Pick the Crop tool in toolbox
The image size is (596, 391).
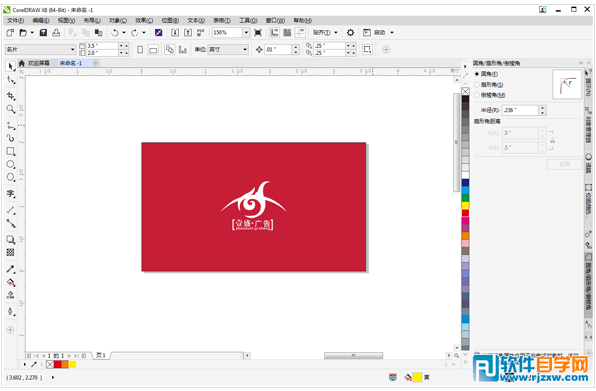pyautogui.click(x=11, y=96)
